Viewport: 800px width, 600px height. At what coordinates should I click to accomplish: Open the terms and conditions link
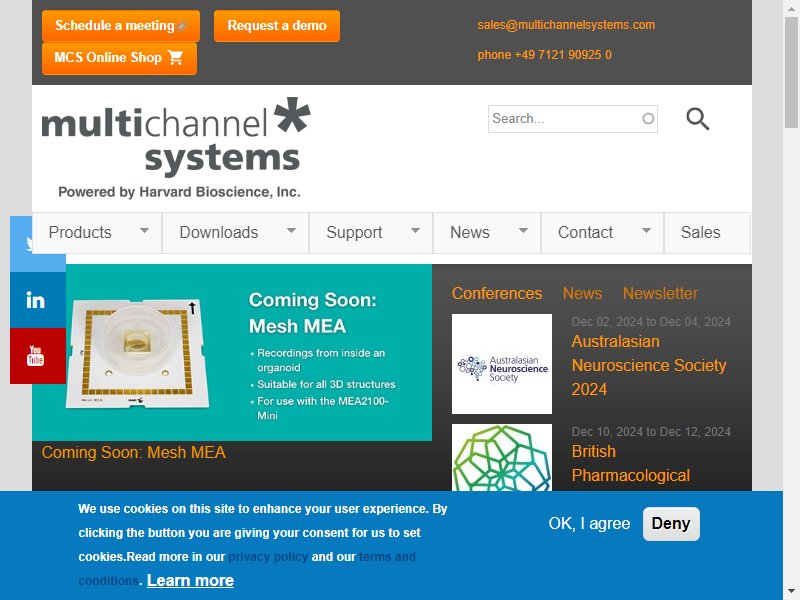tap(247, 568)
